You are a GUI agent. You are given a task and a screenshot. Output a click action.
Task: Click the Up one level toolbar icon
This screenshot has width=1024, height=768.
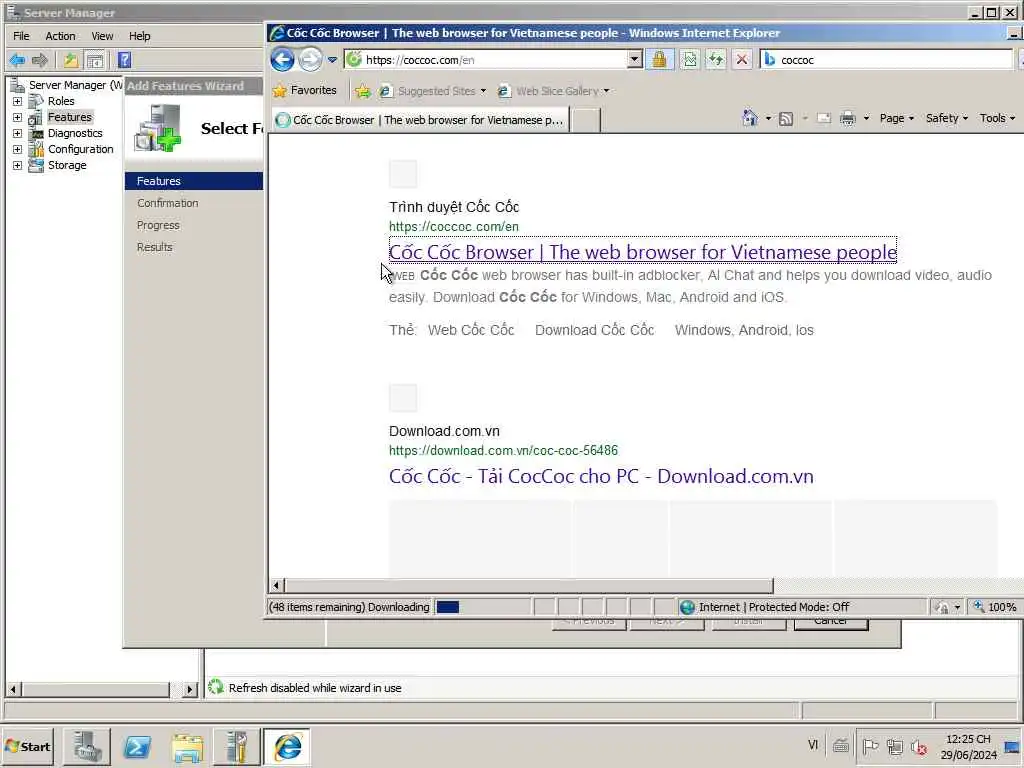pos(71,61)
